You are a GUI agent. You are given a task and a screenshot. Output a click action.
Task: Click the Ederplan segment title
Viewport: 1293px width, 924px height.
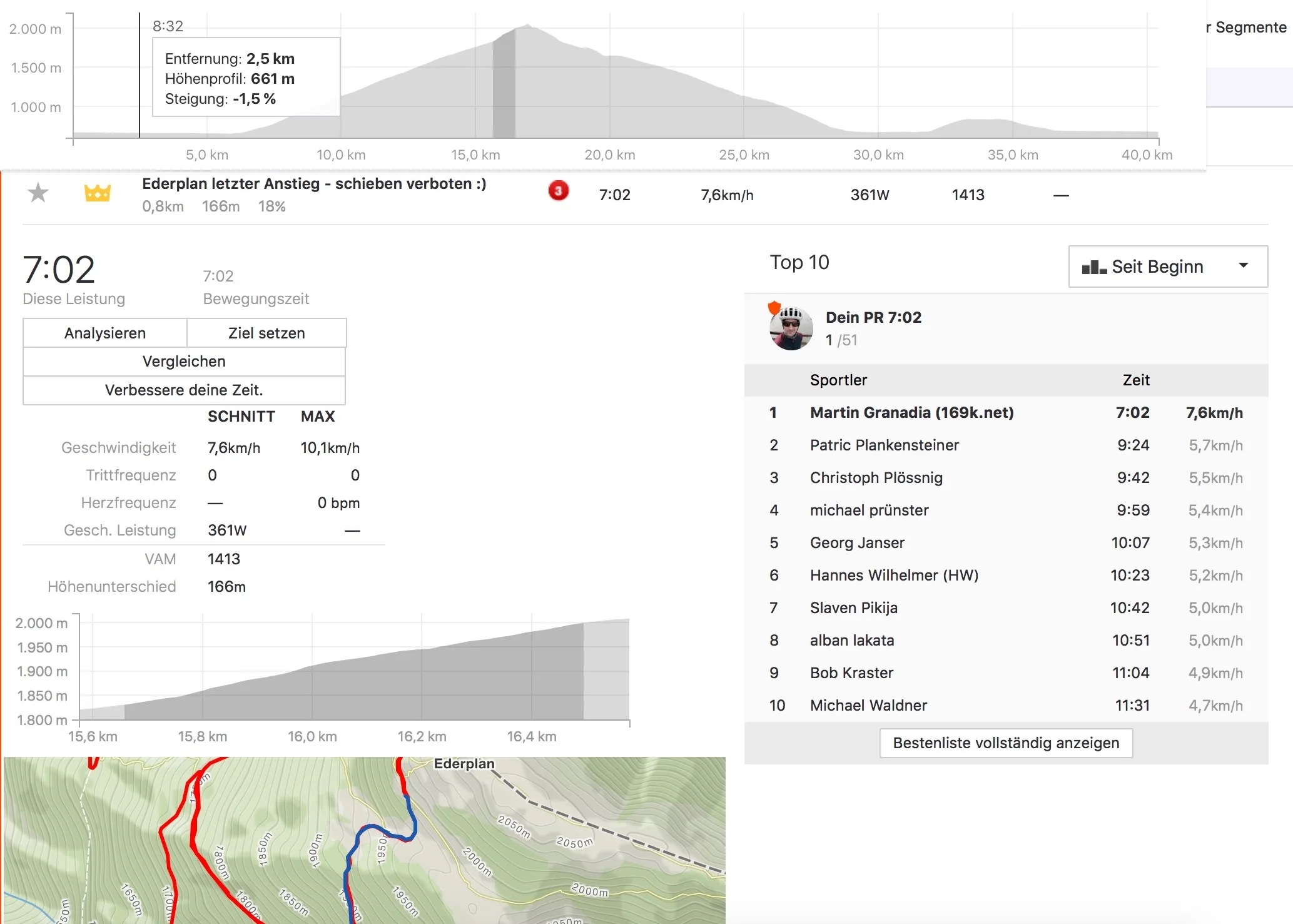coord(313,184)
